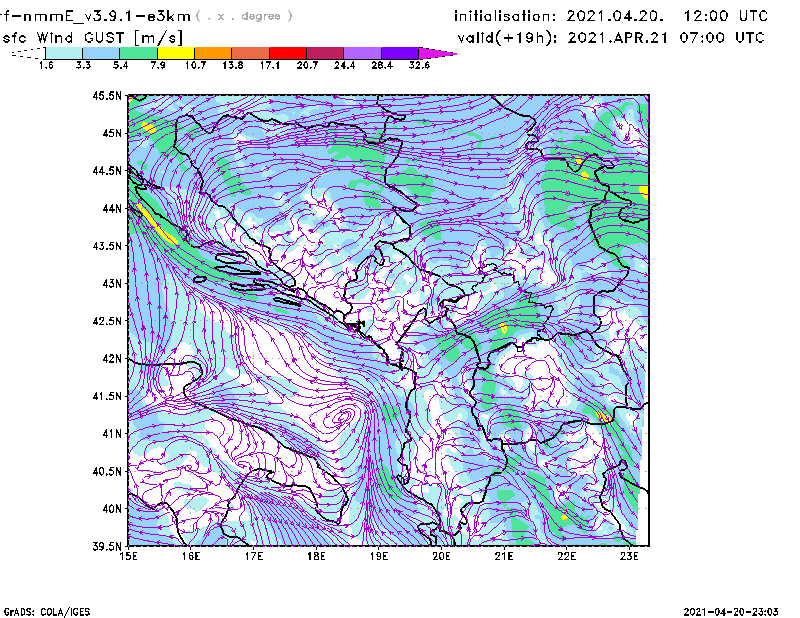Click the light blue 3.3–5.4 legend swatch

pyautogui.click(x=101, y=53)
